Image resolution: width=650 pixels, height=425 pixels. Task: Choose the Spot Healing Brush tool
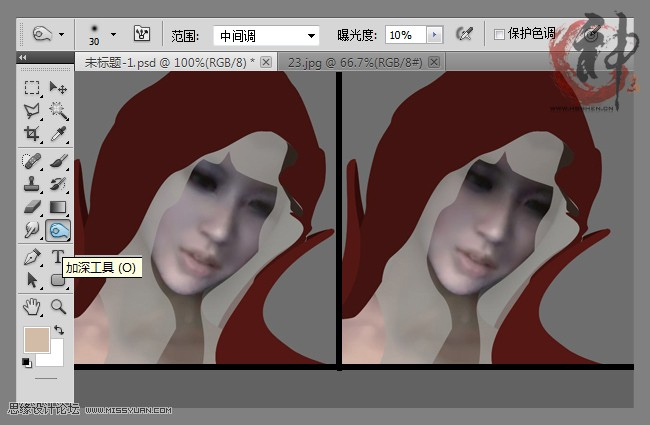point(32,161)
